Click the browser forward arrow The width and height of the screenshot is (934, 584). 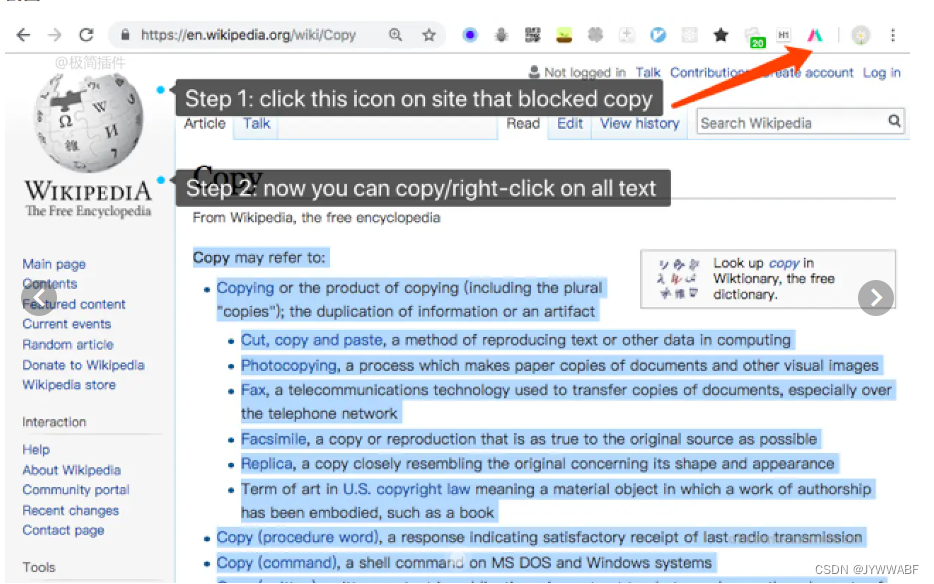point(55,35)
